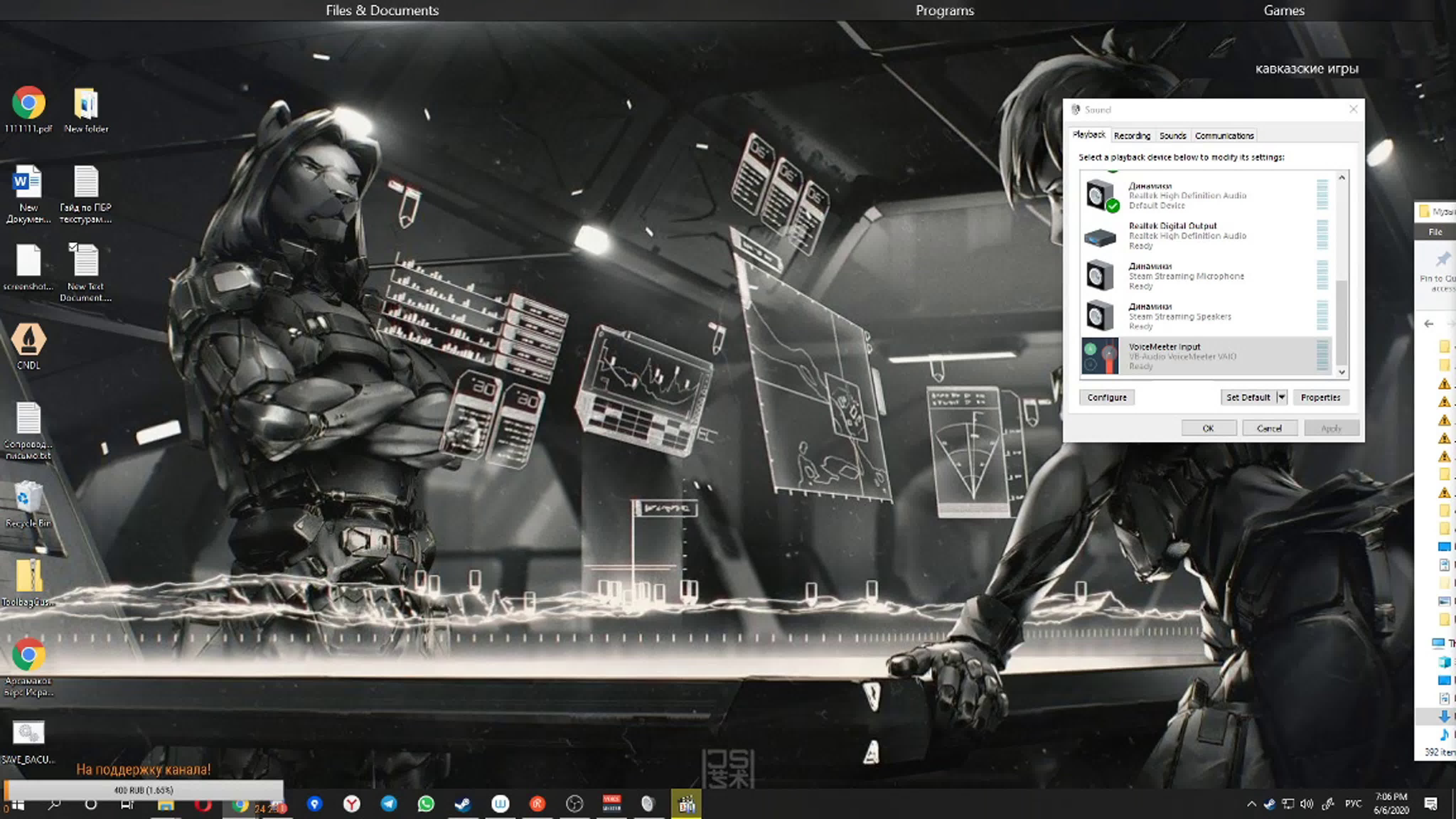The image size is (1456, 819).
Task: Open Steam from the taskbar
Action: (463, 804)
